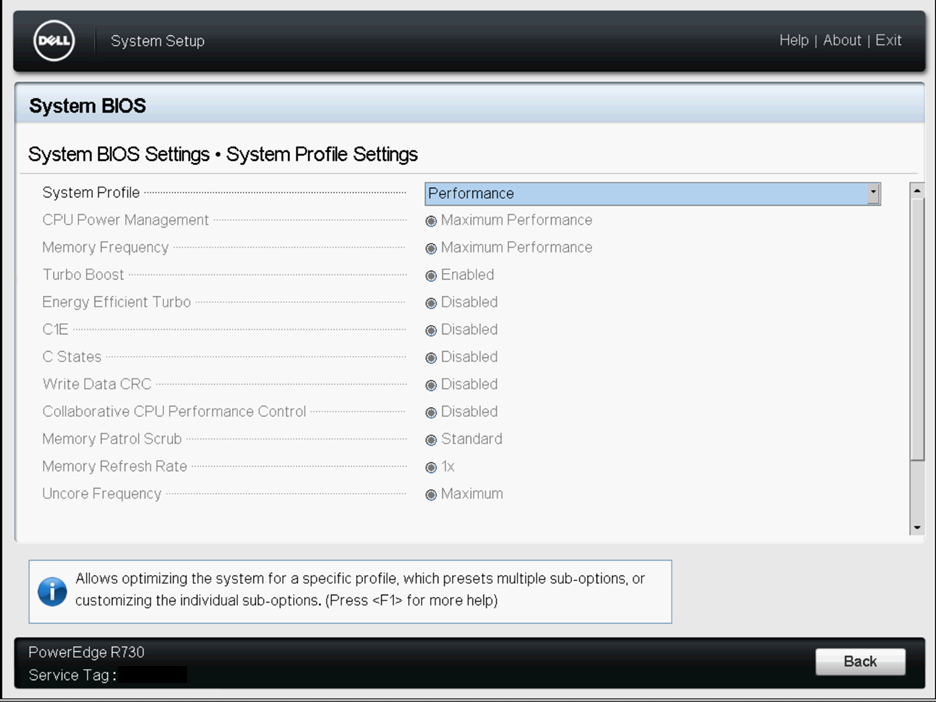
Task: Select the C1E Disabled radio button
Action: click(x=431, y=330)
